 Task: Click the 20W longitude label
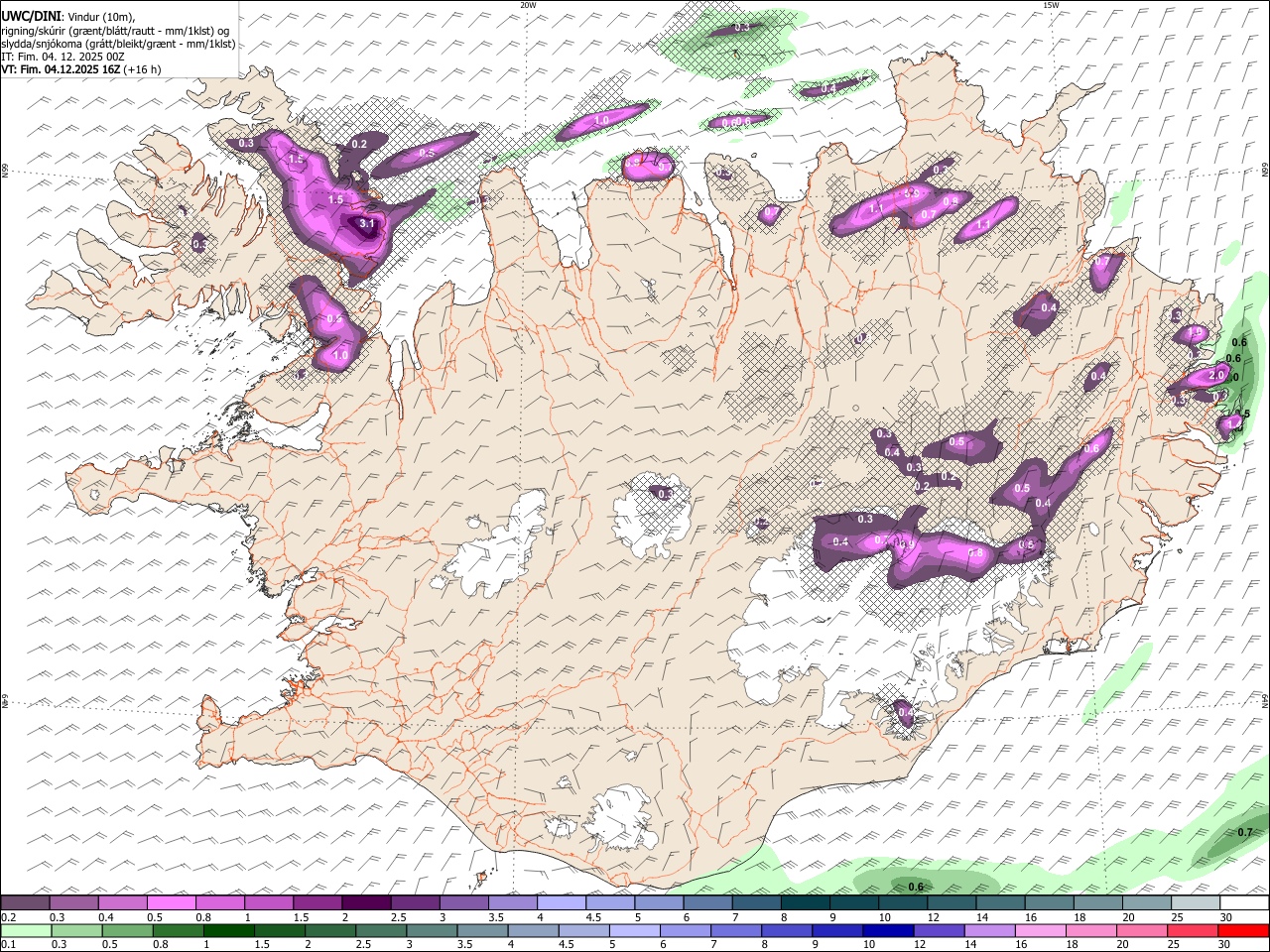pyautogui.click(x=528, y=5)
